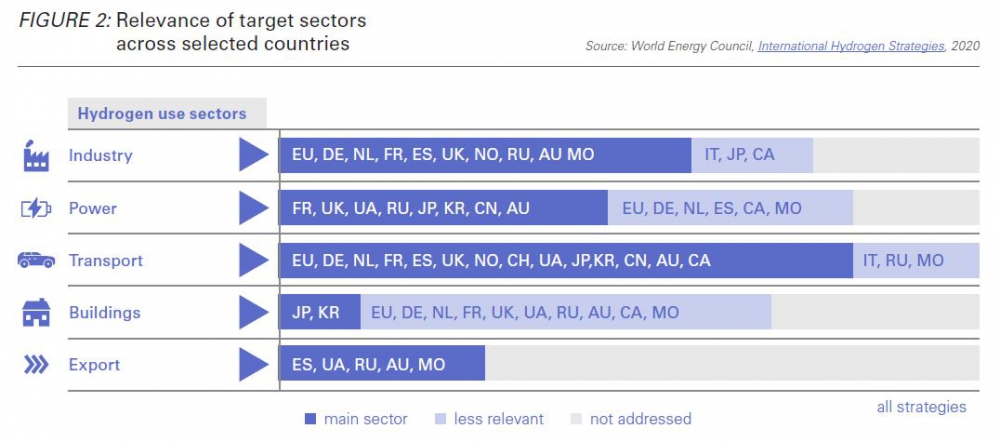1000x442 pixels.
Task: Click the arrow next to Transport
Action: click(254, 260)
